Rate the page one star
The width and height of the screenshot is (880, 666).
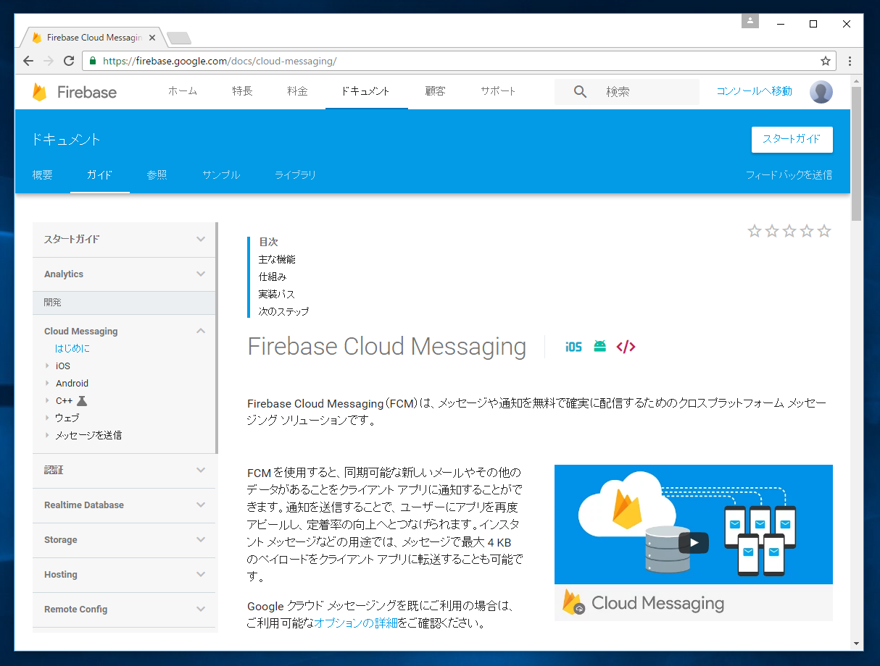coord(754,231)
